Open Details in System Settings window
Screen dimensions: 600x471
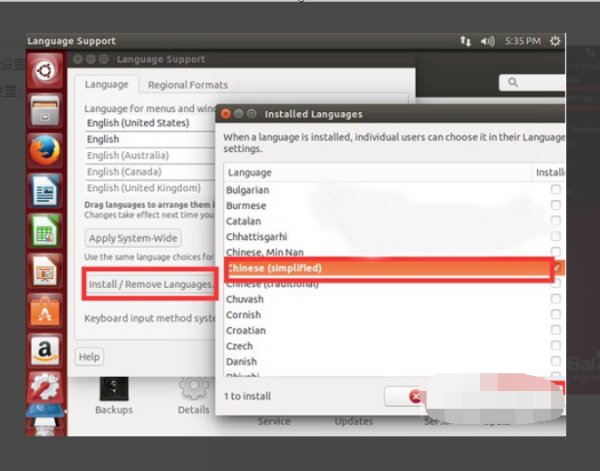point(194,396)
